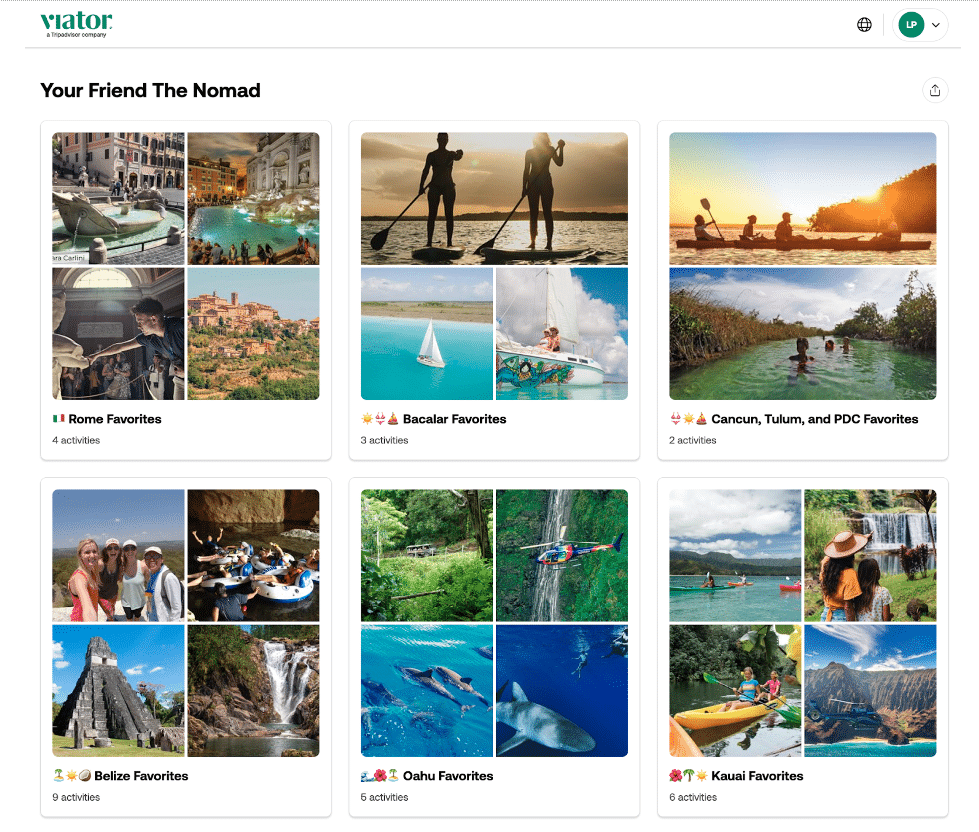Click the '4 activities' count text

[76, 440]
